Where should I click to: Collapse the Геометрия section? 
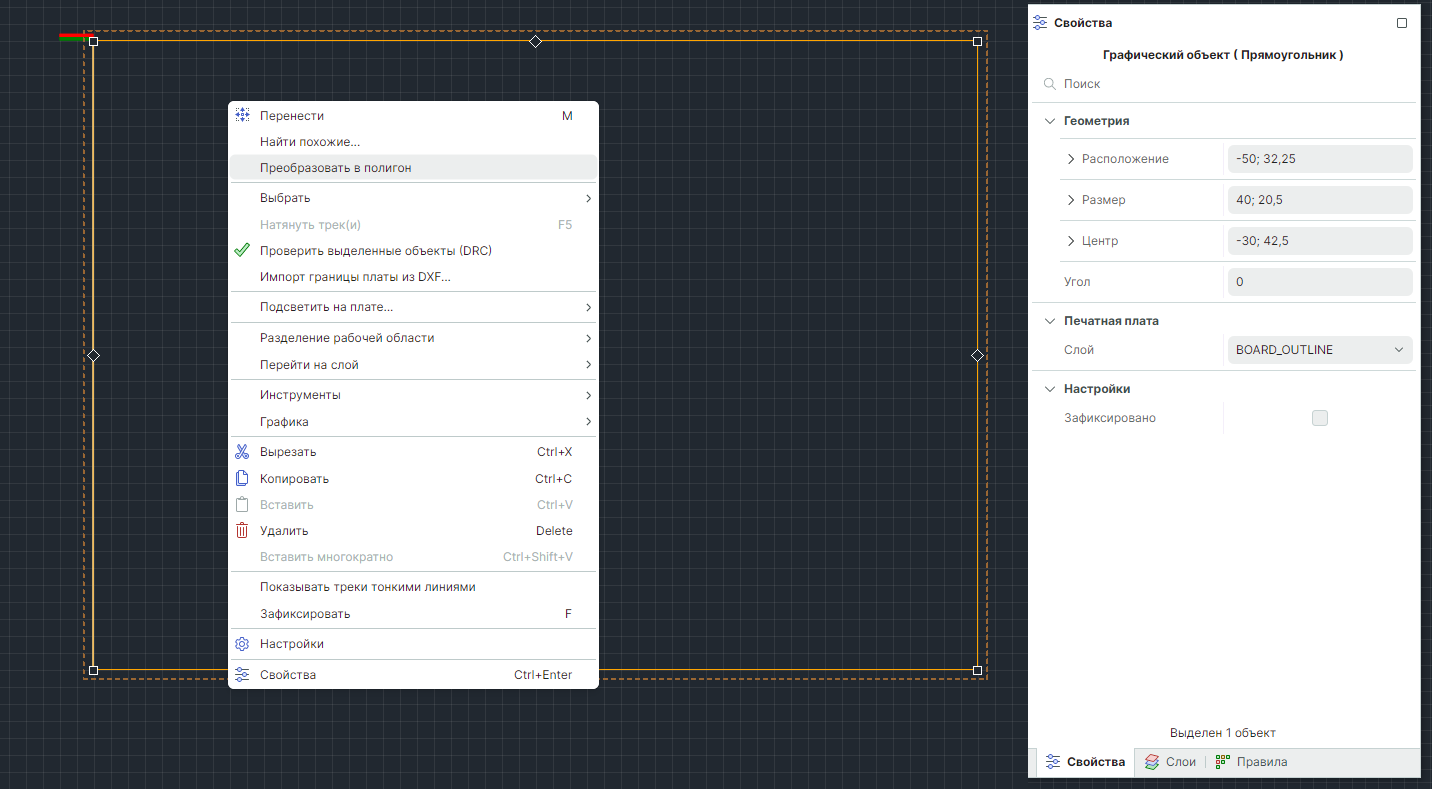[x=1050, y=121]
